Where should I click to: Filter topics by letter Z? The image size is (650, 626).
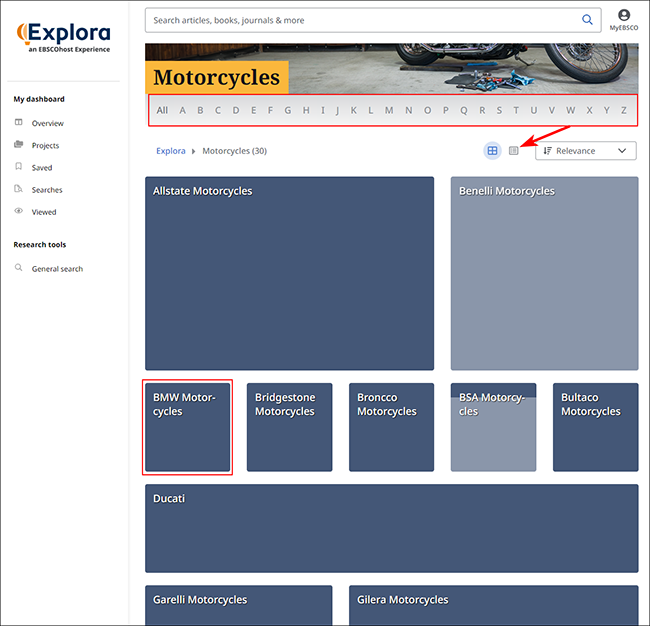[x=623, y=110]
